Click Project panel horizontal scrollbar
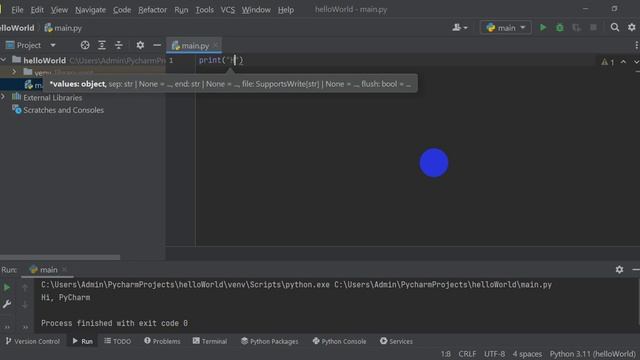 (x=60, y=258)
